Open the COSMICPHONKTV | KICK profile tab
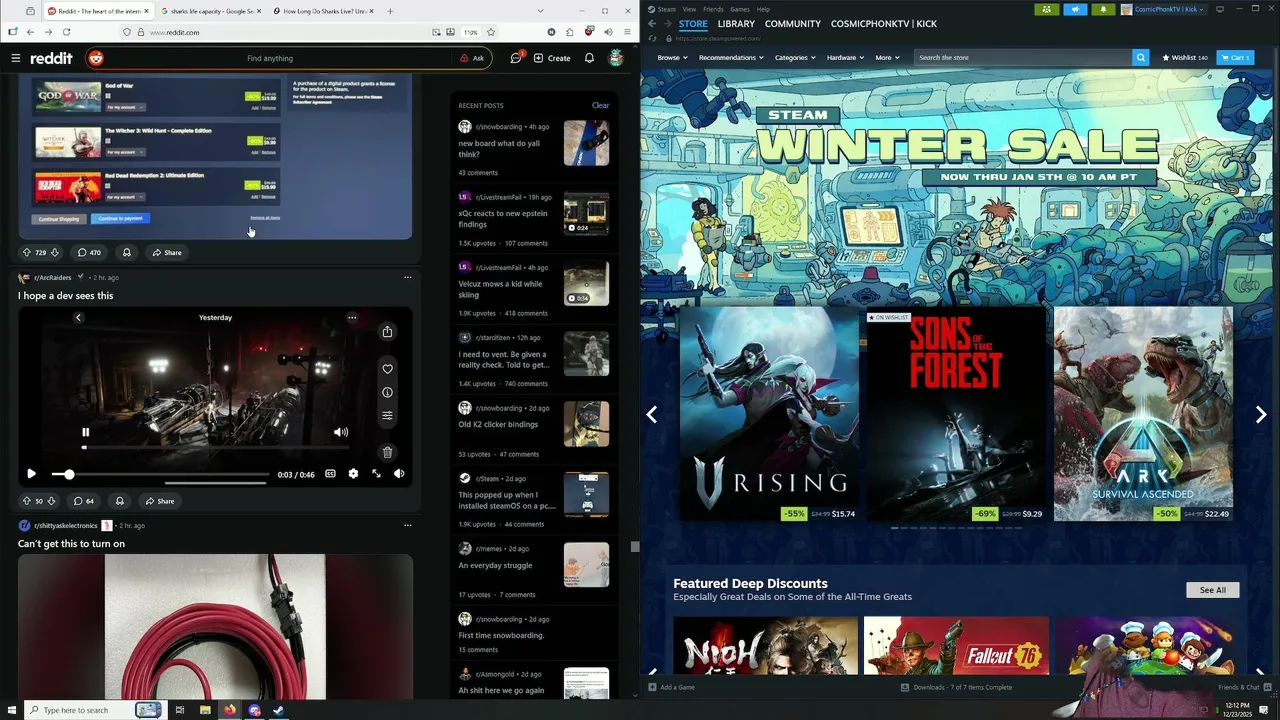Screen dimensions: 1280x720 click(885, 24)
